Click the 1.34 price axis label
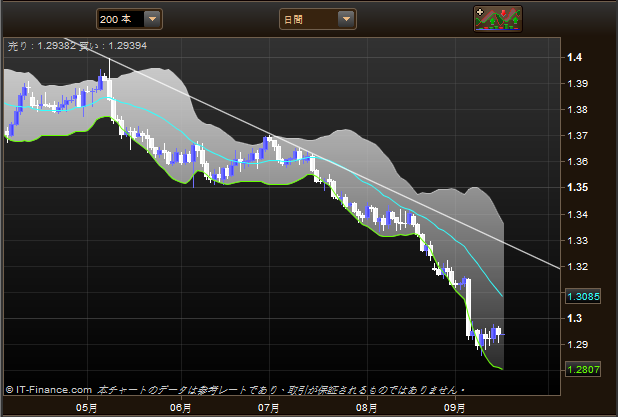The height and width of the screenshot is (417, 618). click(577, 214)
